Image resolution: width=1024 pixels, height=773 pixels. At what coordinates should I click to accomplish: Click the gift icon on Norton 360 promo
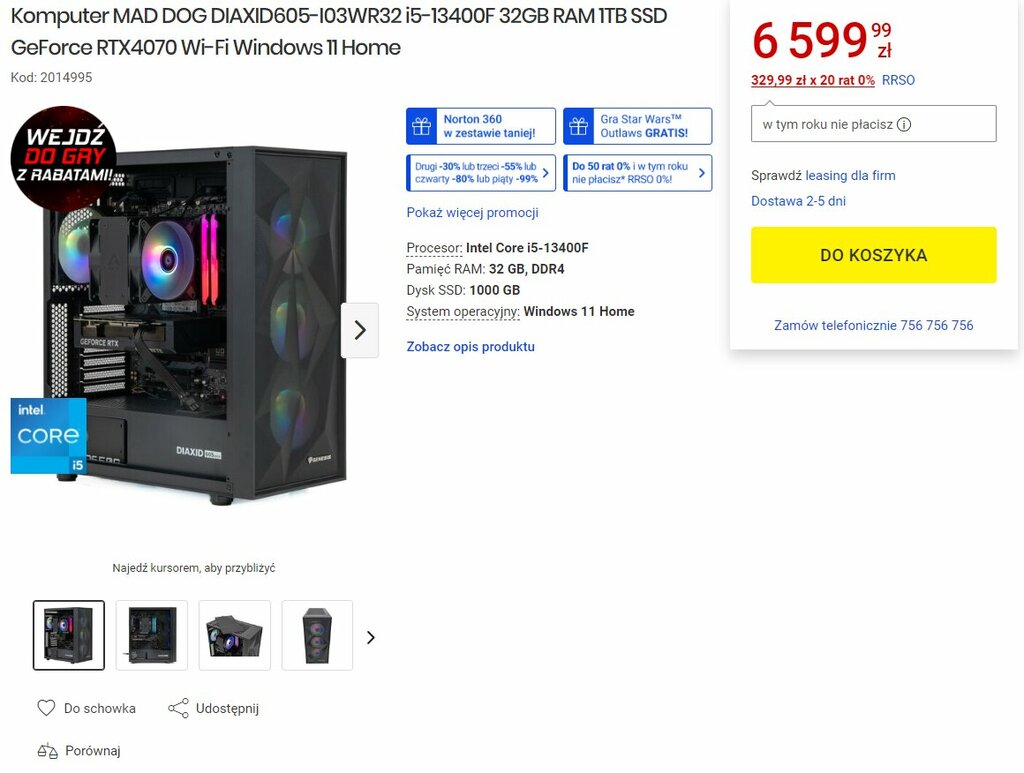click(422, 126)
